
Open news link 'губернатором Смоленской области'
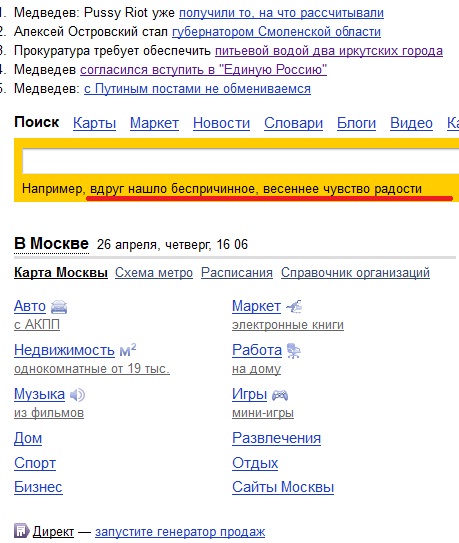click(x=276, y=32)
